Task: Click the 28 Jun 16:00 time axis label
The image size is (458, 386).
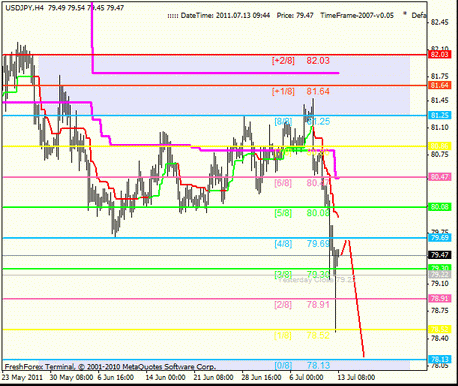Action: pos(261,377)
